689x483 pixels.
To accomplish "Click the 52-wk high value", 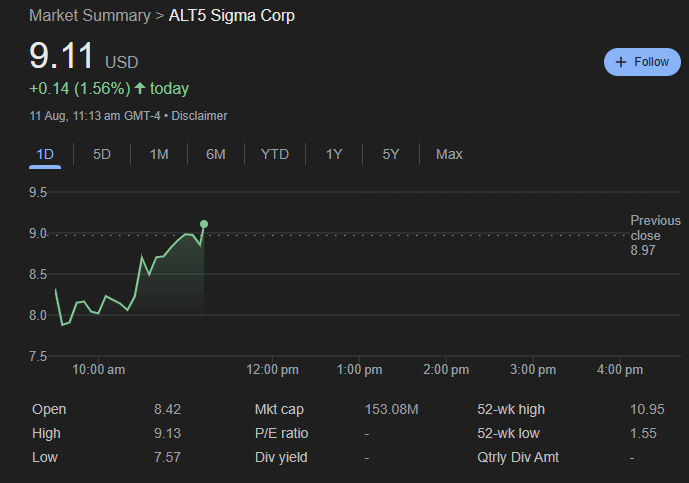I will pos(648,409).
